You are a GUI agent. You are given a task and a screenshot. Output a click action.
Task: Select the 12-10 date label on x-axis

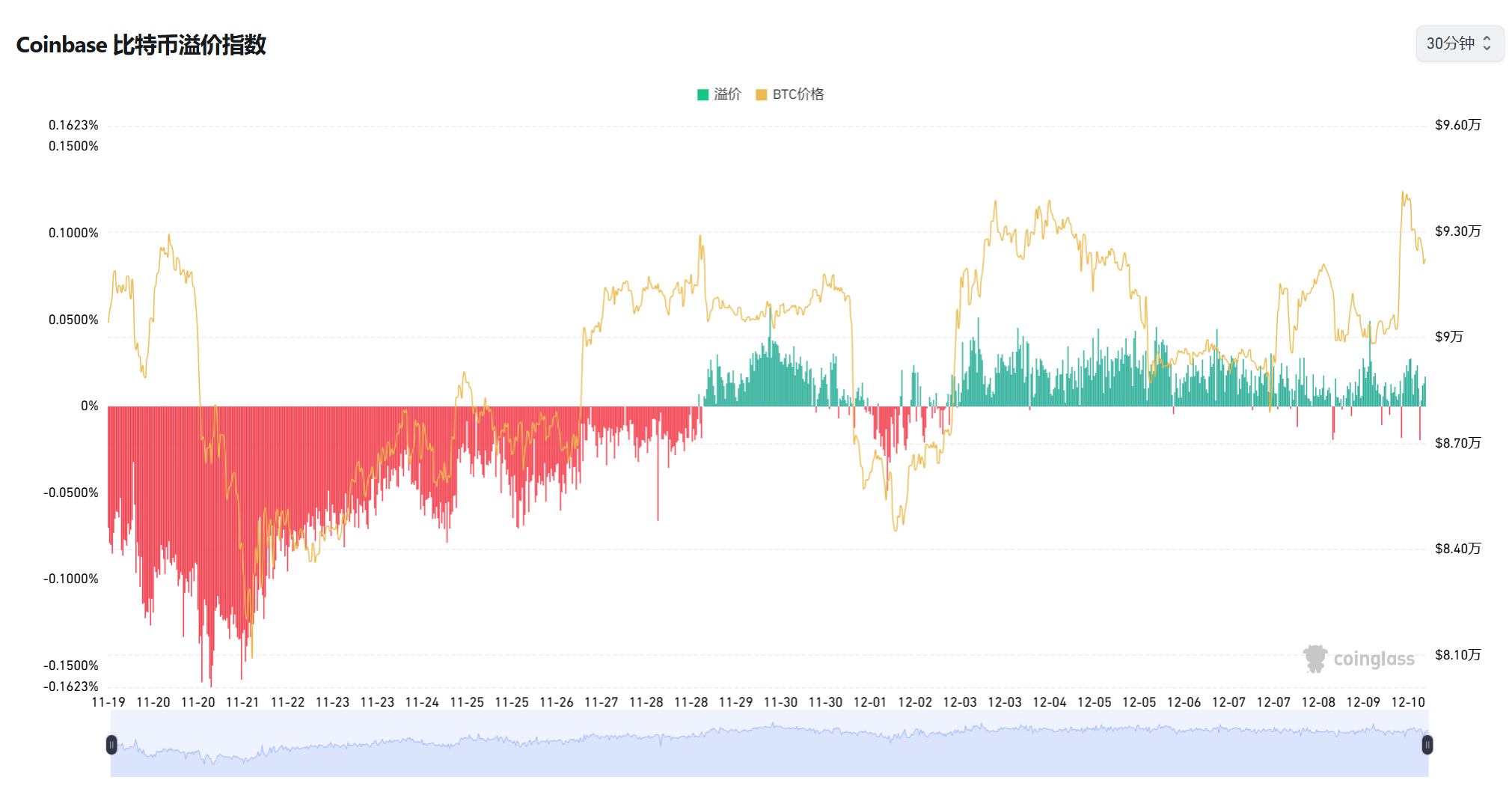click(x=1407, y=702)
